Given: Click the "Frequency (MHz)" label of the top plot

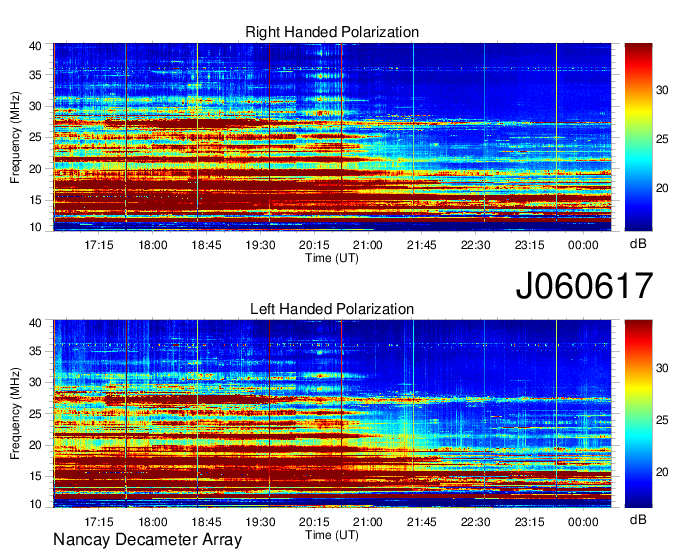Looking at the screenshot, I should pyautogui.click(x=15, y=137).
